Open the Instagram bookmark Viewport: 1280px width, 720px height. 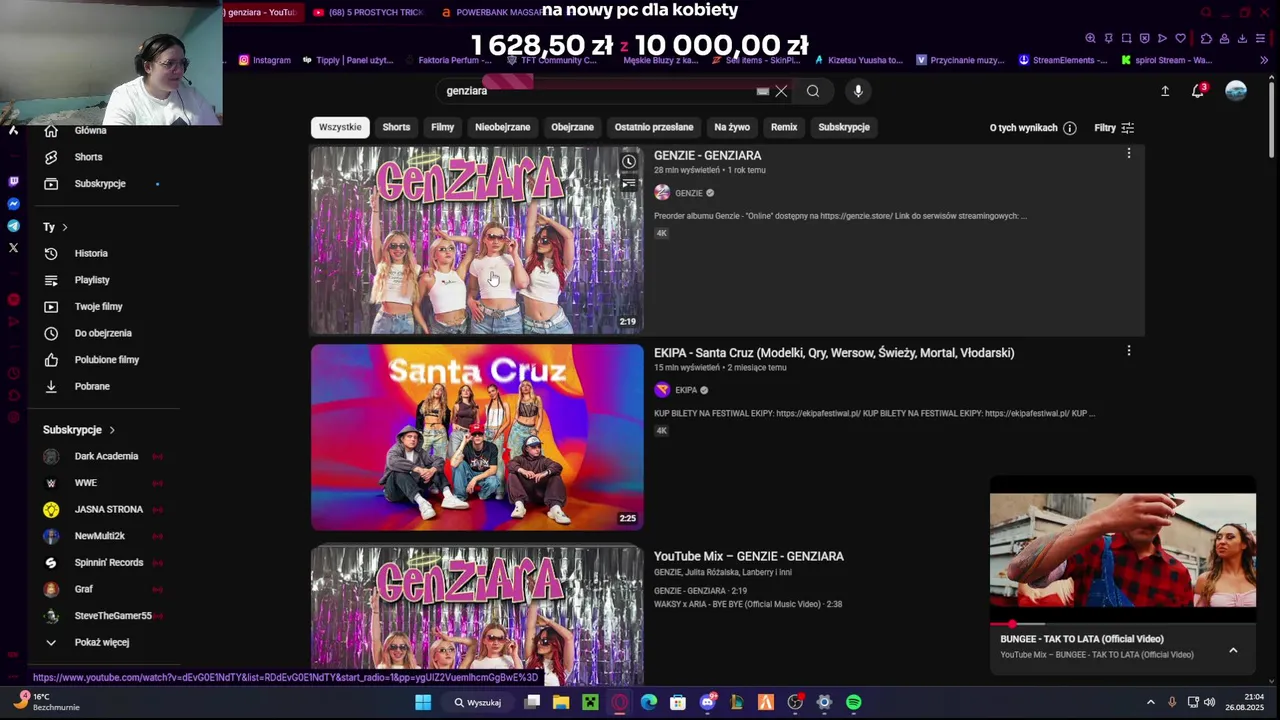pos(264,60)
